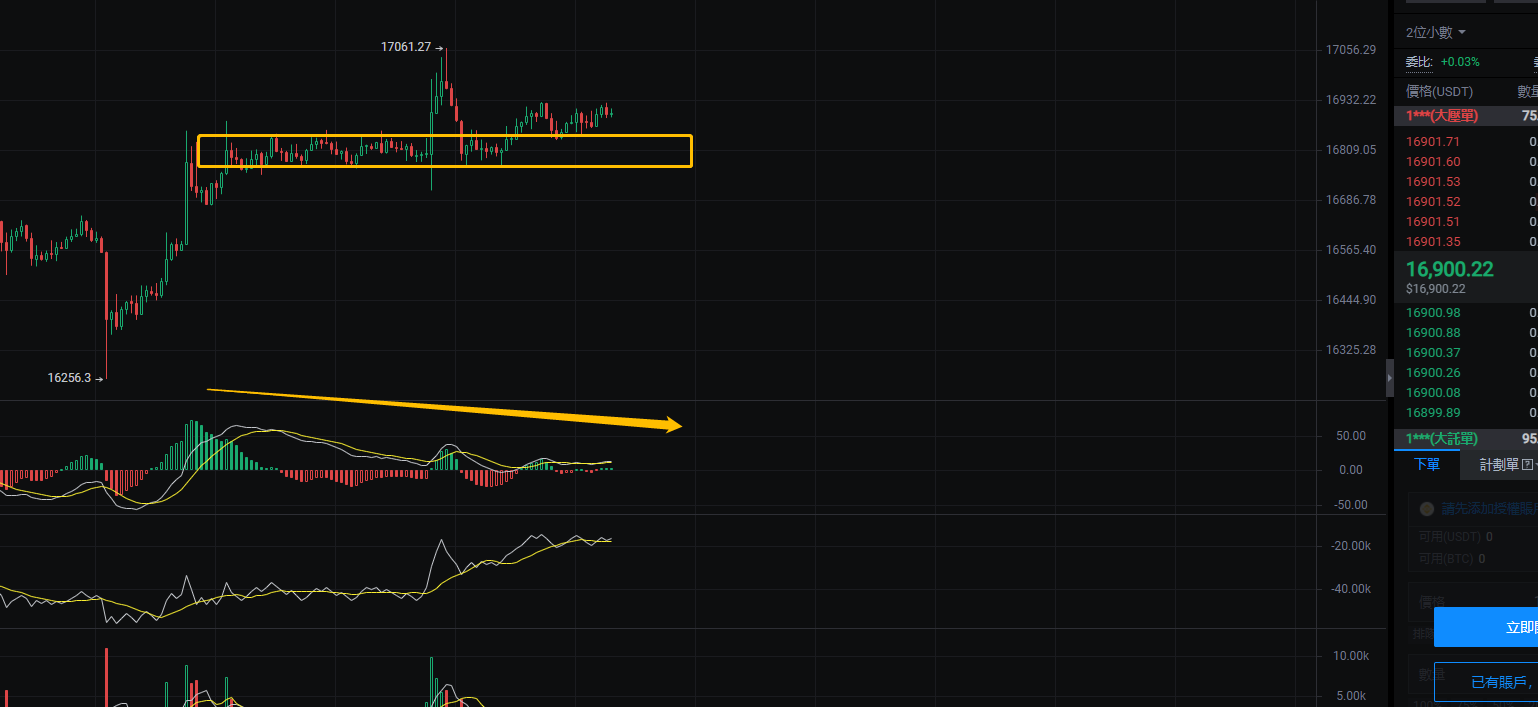Click the 價格(USDT) column header
Viewport: 1538px width, 707px height.
(x=1439, y=91)
